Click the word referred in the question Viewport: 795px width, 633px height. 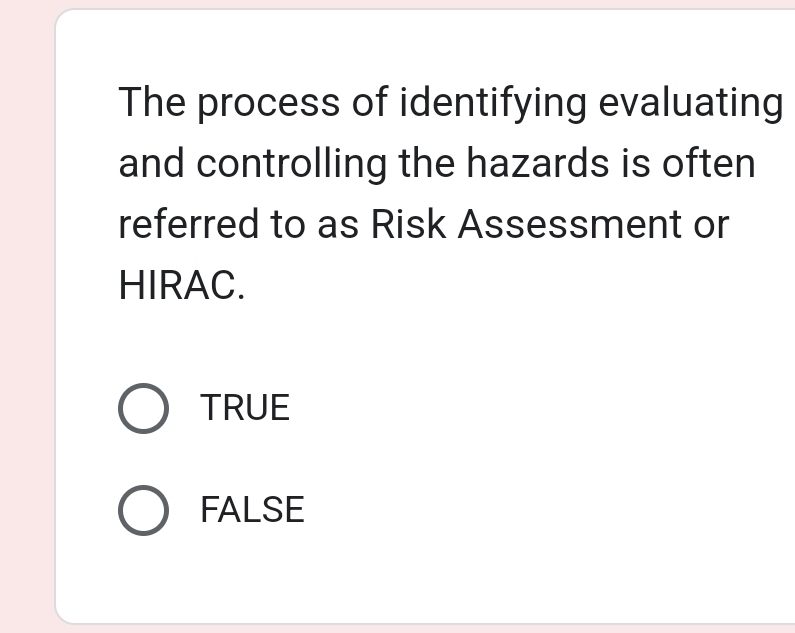[188, 225]
